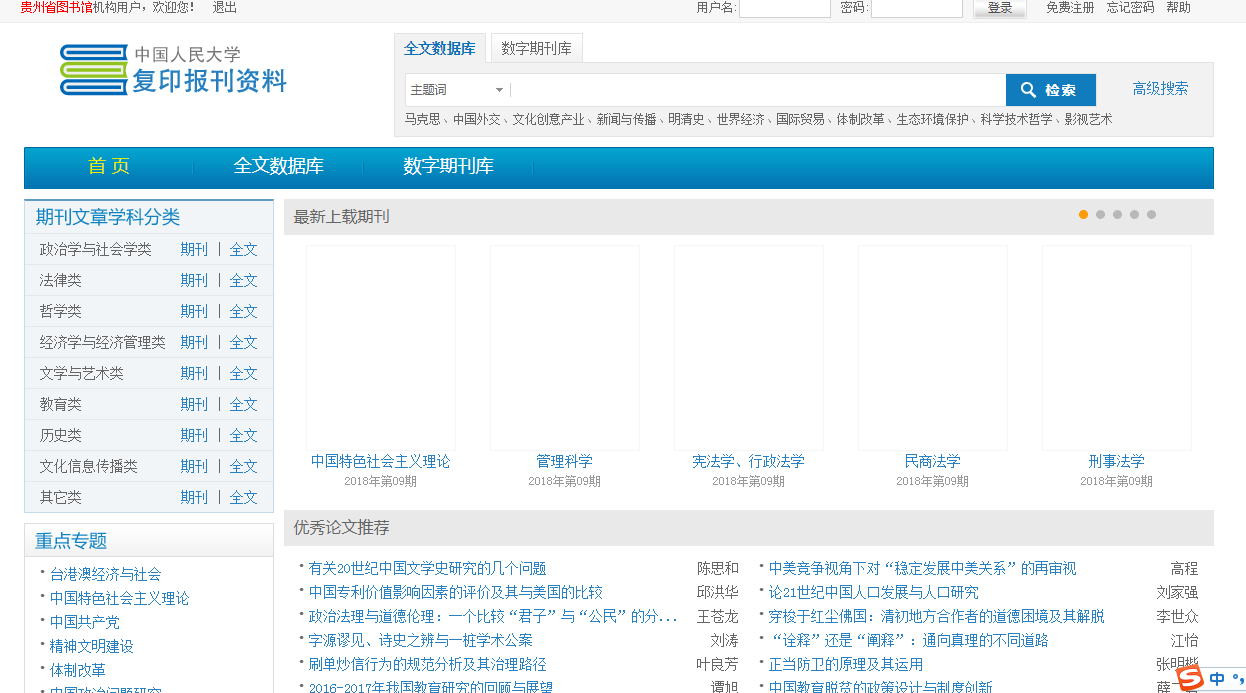Click the magnifier search icon on 检索 button
This screenshot has width=1246, height=693.
(1029, 89)
